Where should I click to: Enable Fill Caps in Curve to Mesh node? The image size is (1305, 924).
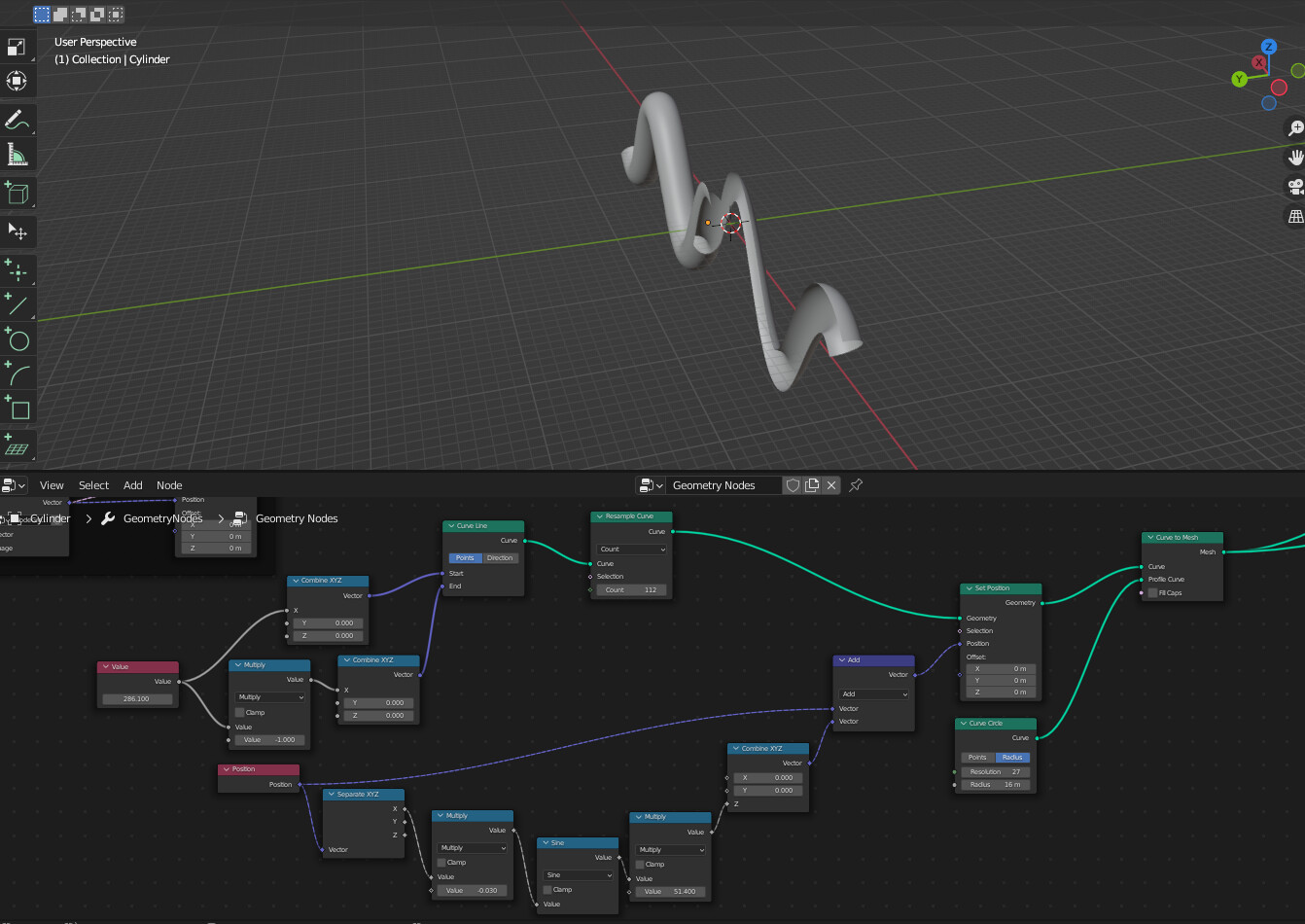[1153, 593]
